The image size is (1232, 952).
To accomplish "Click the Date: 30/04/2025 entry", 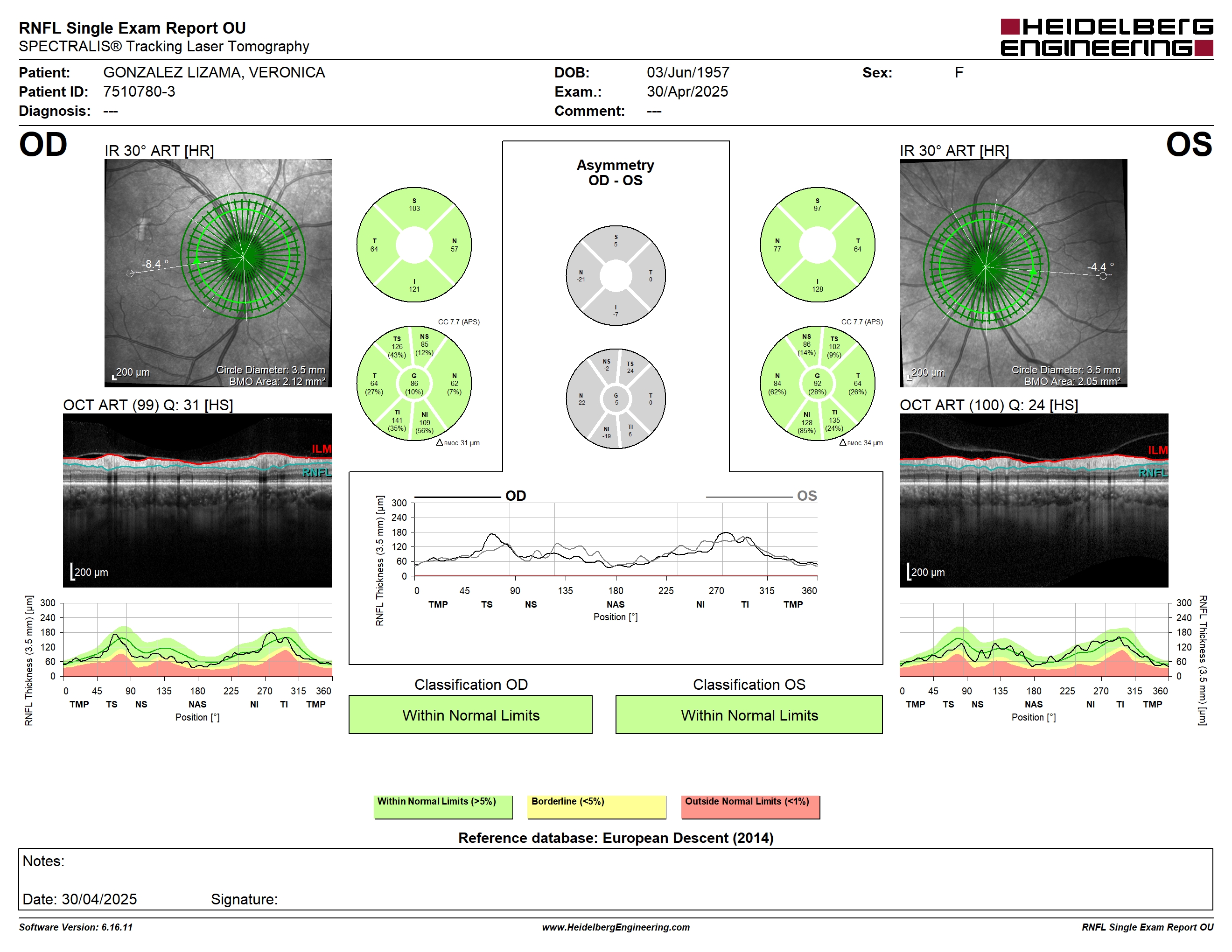I will tap(79, 899).
